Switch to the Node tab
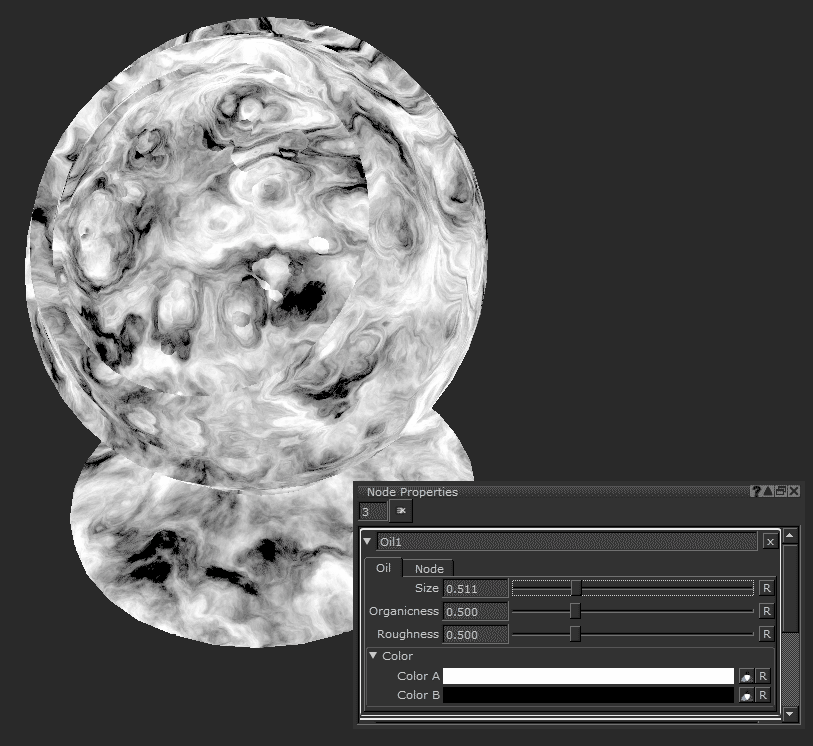813x746 pixels. pyautogui.click(x=429, y=568)
